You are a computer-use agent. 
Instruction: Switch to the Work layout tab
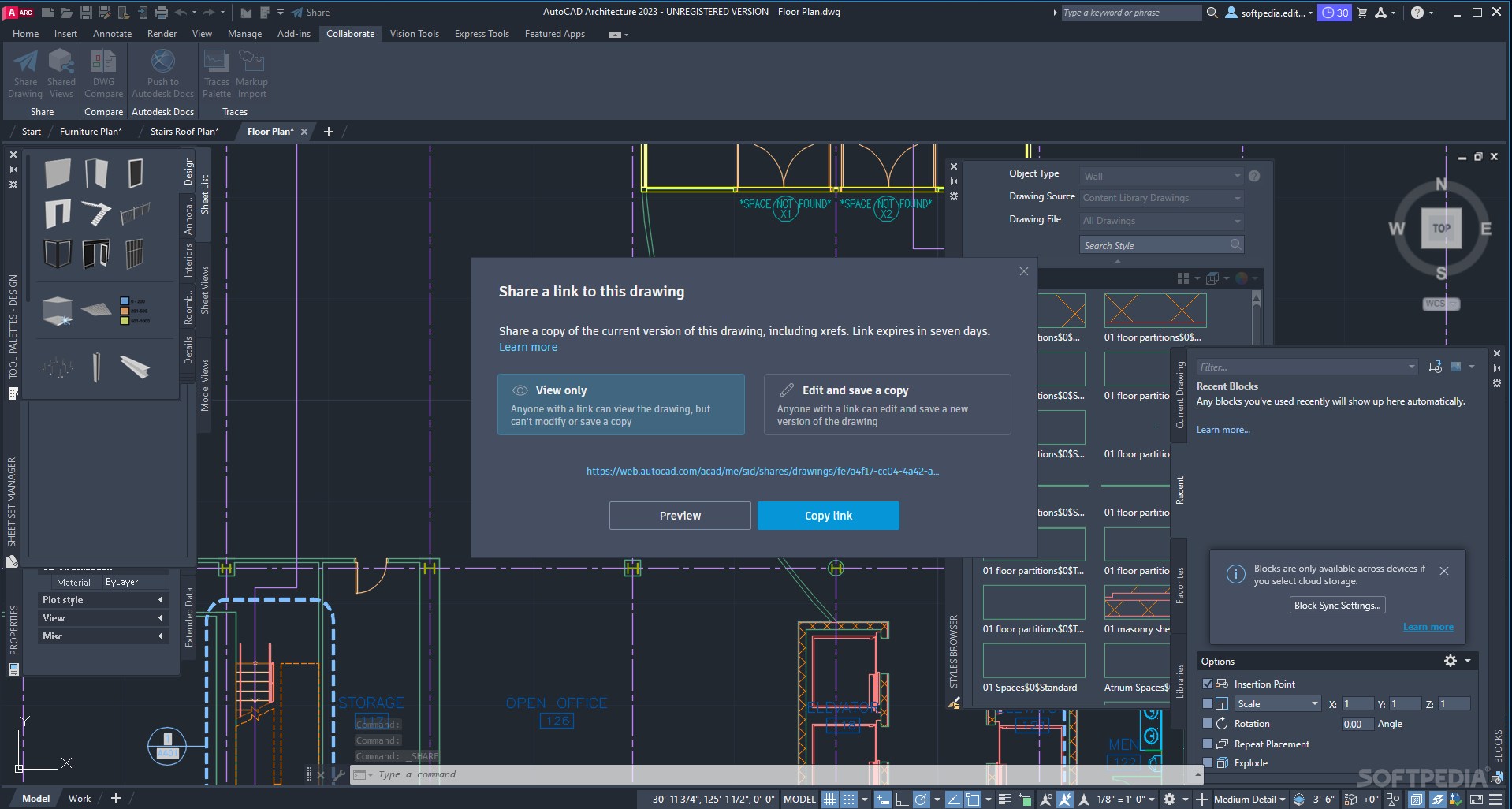[80, 799]
